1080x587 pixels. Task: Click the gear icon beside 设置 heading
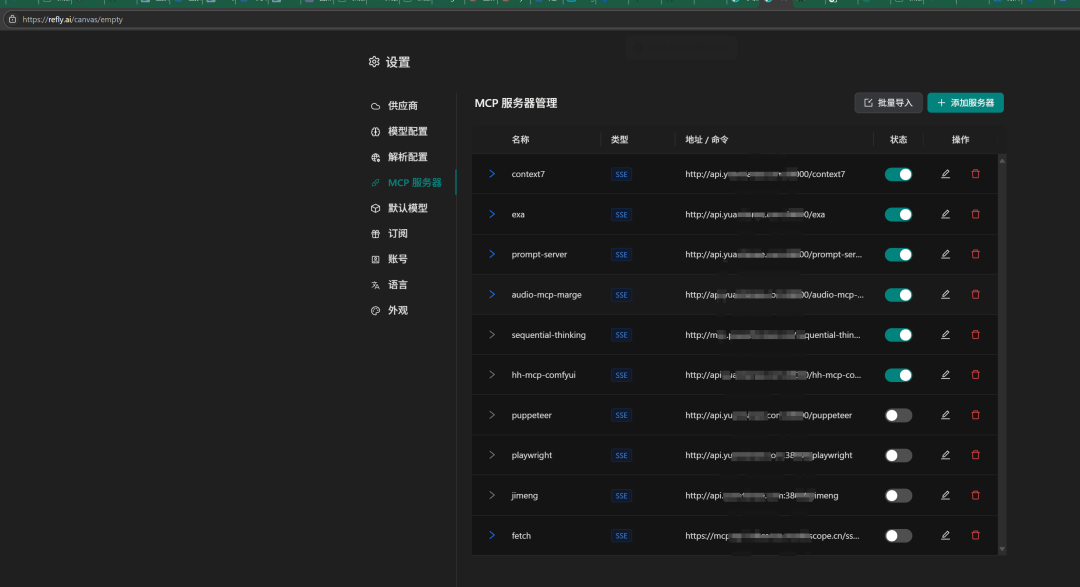click(373, 61)
